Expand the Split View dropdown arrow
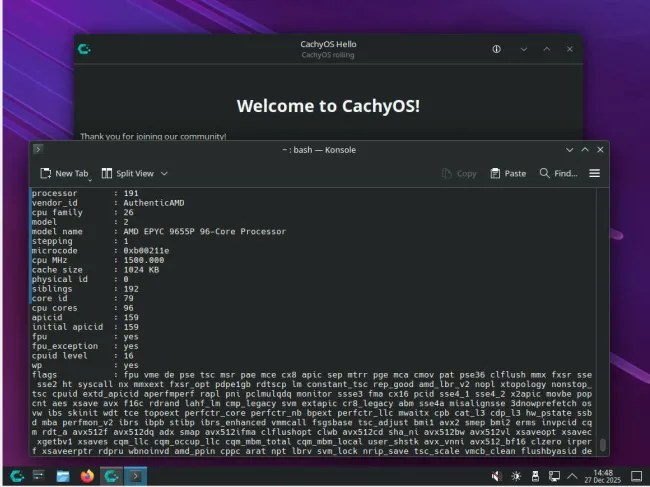 coord(164,174)
